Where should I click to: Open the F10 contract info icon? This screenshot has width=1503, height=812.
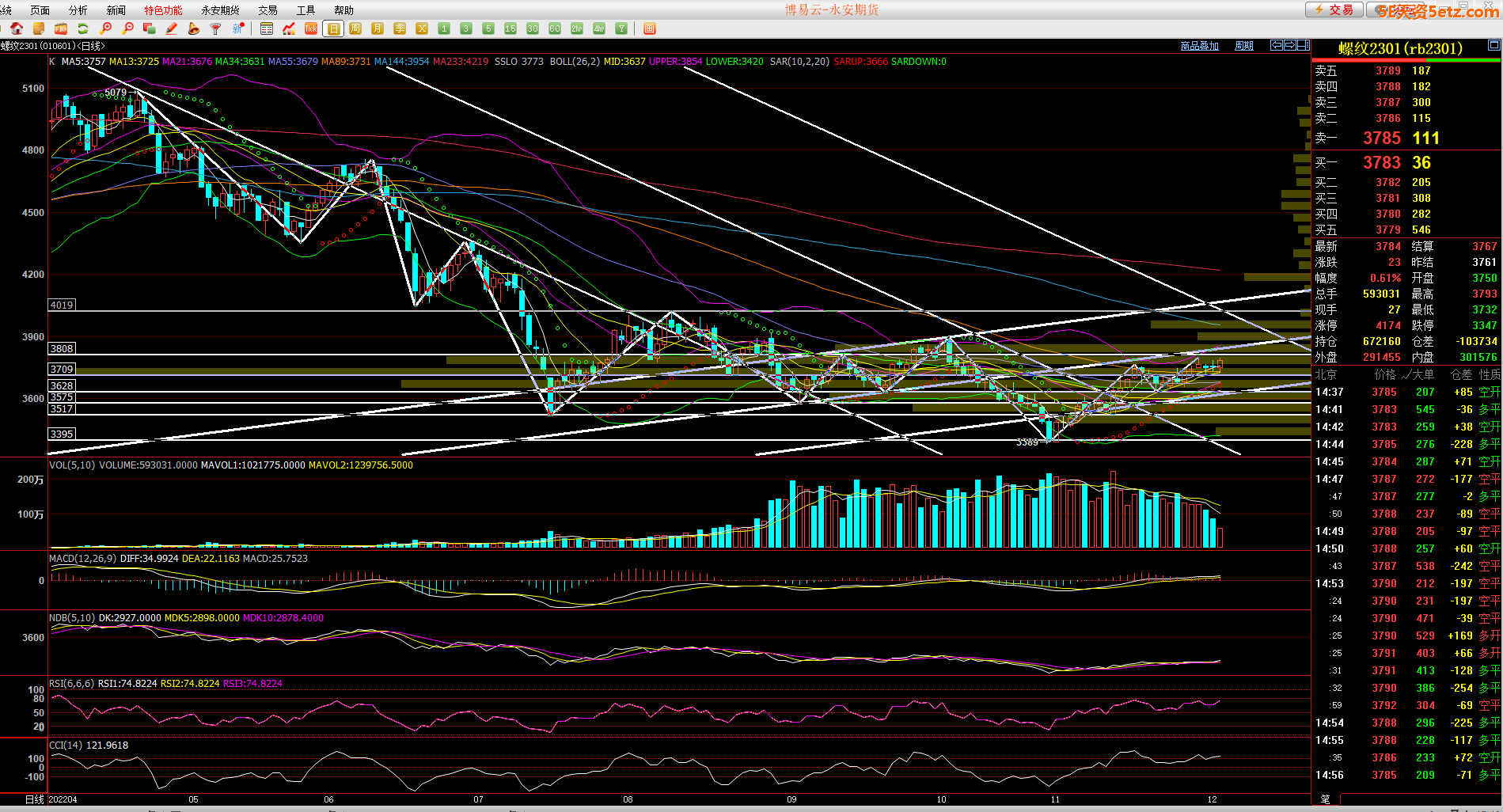point(60,28)
